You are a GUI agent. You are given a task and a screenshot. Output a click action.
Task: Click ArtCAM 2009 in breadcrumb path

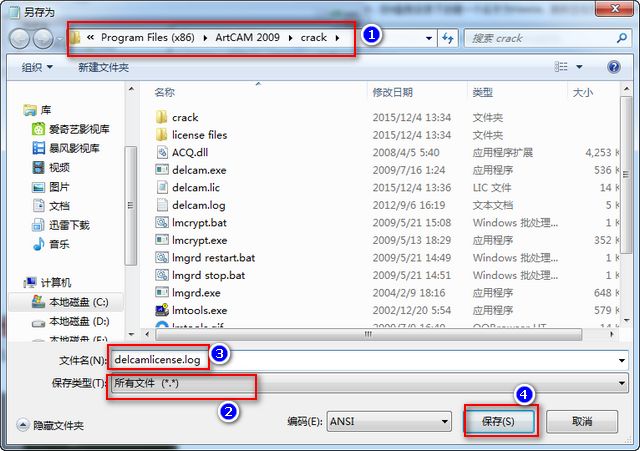point(247,38)
